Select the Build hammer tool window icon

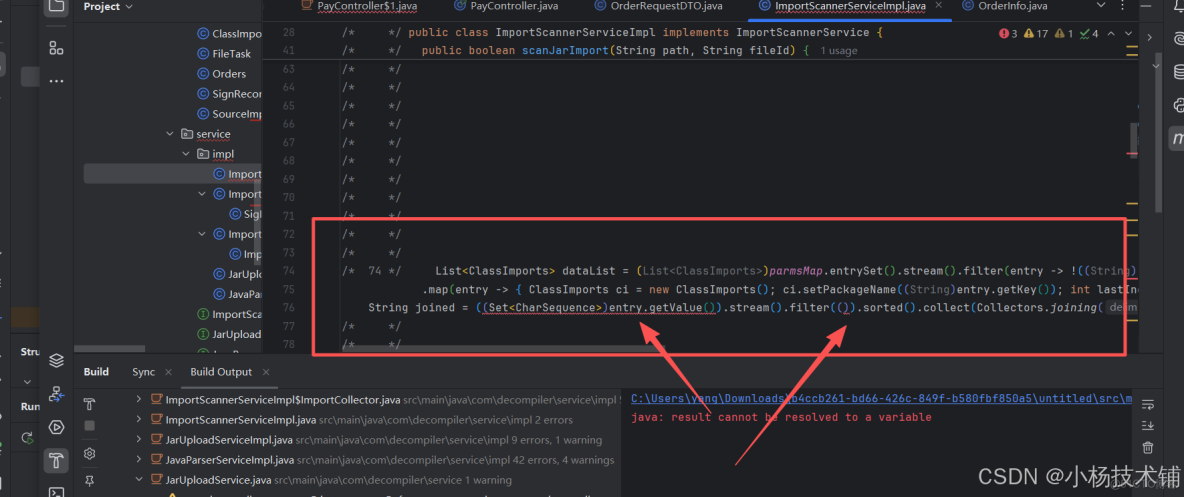(56, 459)
